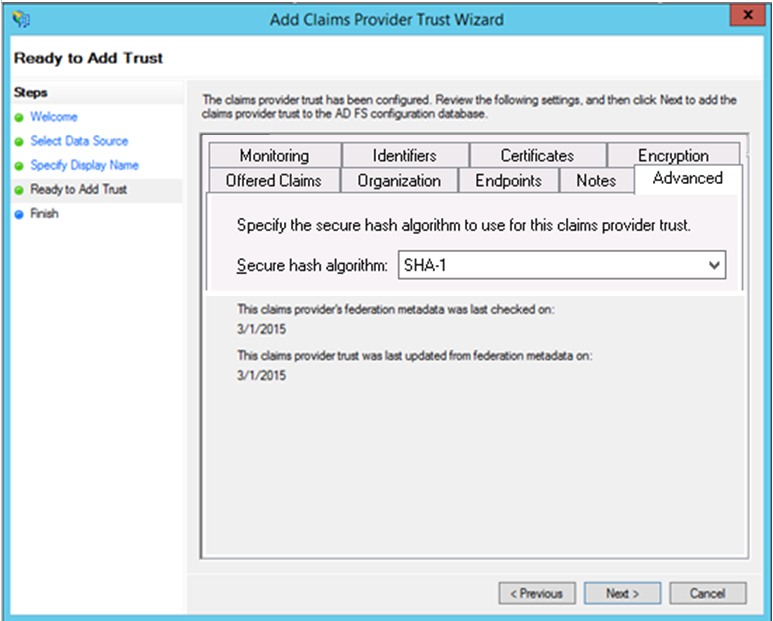Close the Add Claims Provider Trust Wizard
The height and width of the screenshot is (621, 773).
[742, 17]
